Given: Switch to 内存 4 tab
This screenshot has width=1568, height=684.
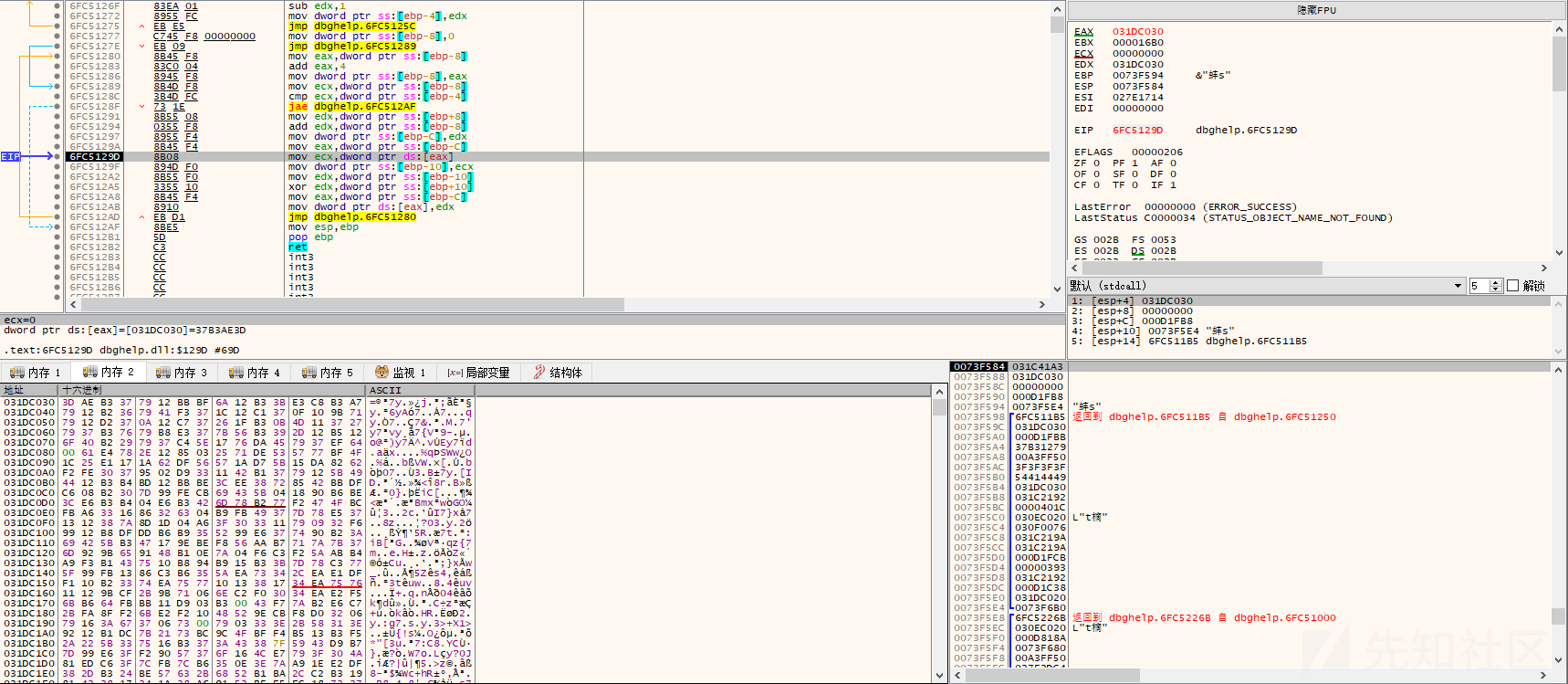Looking at the screenshot, I should tap(255, 373).
